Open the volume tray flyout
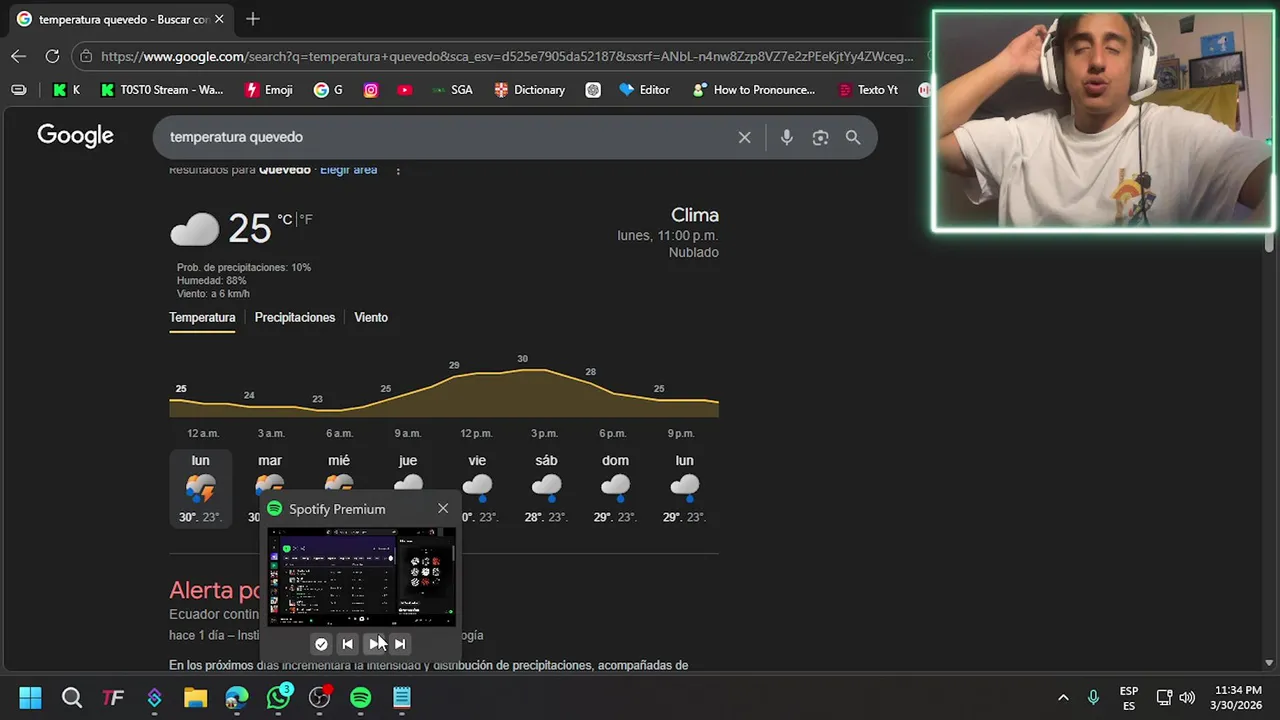1280x720 pixels. pyautogui.click(x=1187, y=697)
